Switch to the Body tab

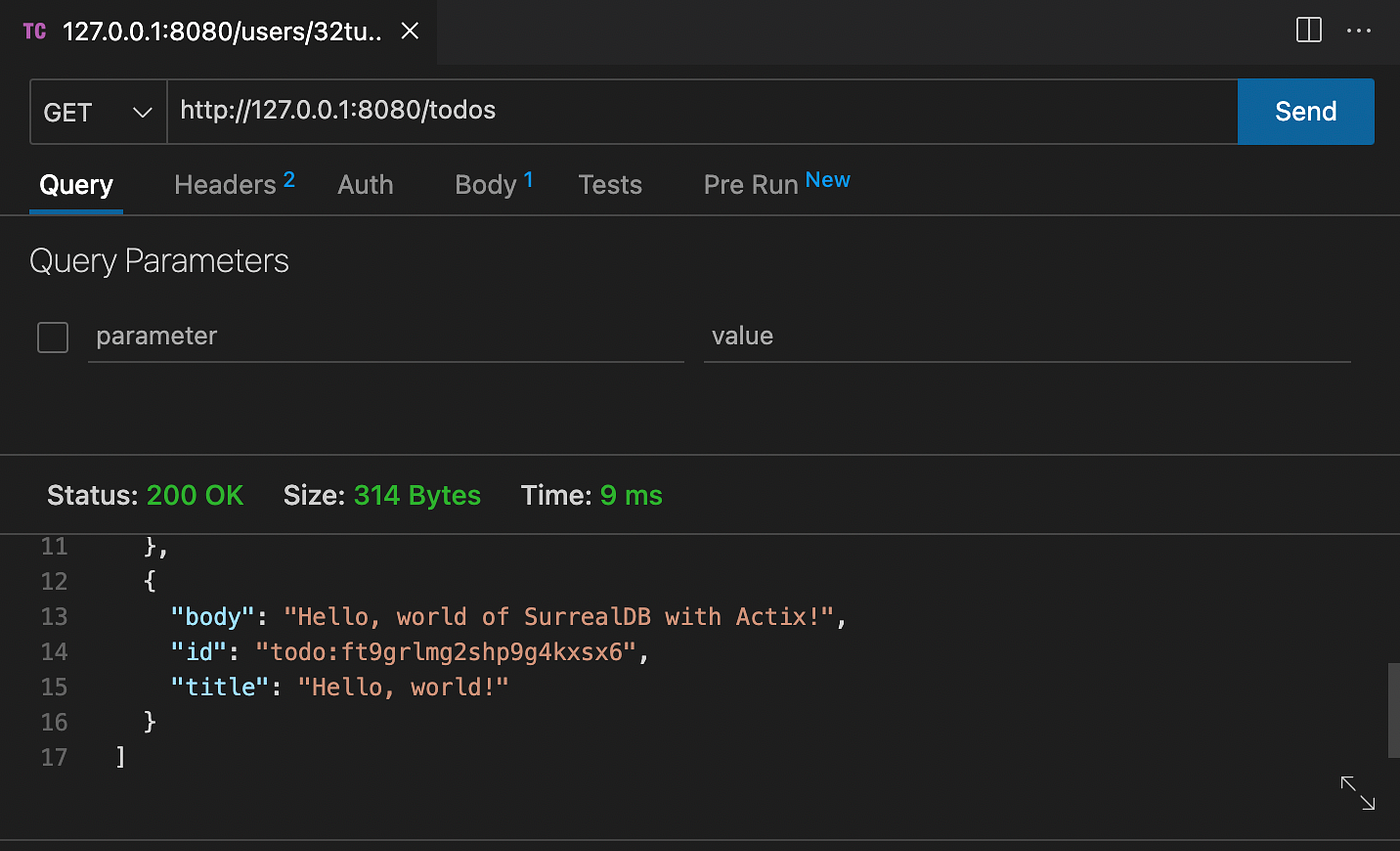(x=485, y=185)
